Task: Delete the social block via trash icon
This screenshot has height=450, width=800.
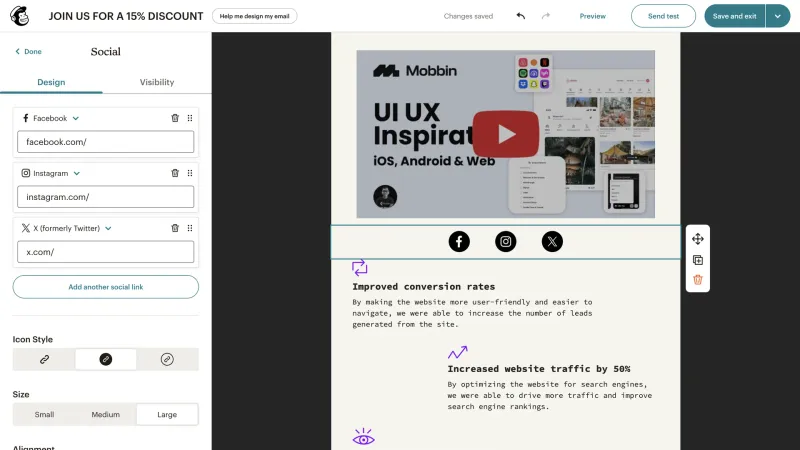Action: 698,280
